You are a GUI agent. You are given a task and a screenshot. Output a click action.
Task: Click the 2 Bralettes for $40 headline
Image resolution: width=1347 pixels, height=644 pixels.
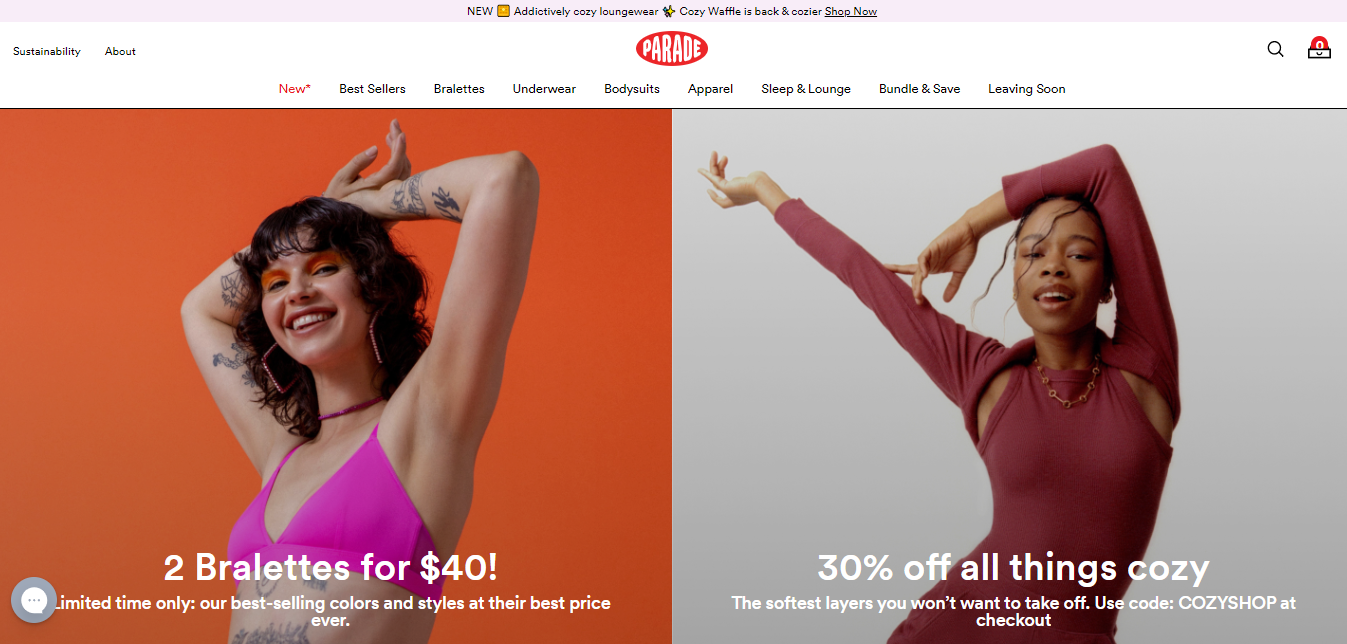[x=331, y=567]
